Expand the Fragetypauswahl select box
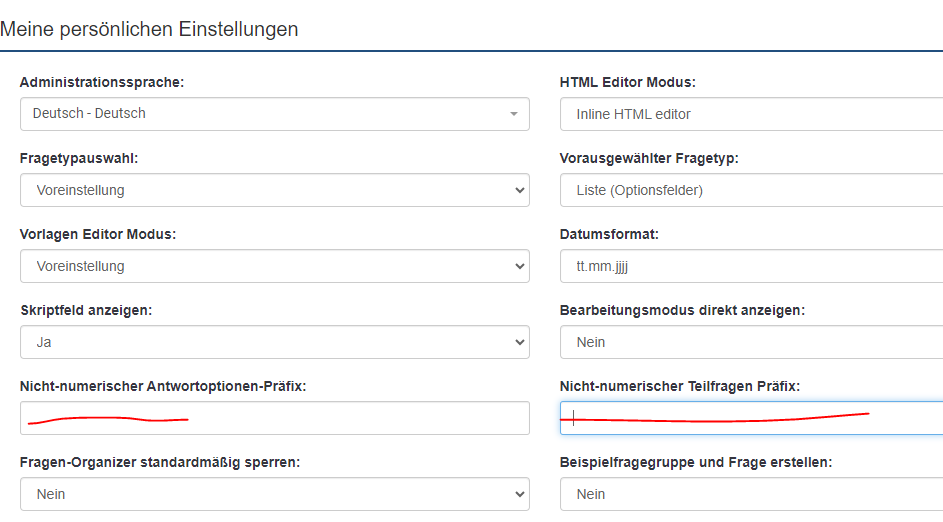This screenshot has width=943, height=522. (x=274, y=190)
